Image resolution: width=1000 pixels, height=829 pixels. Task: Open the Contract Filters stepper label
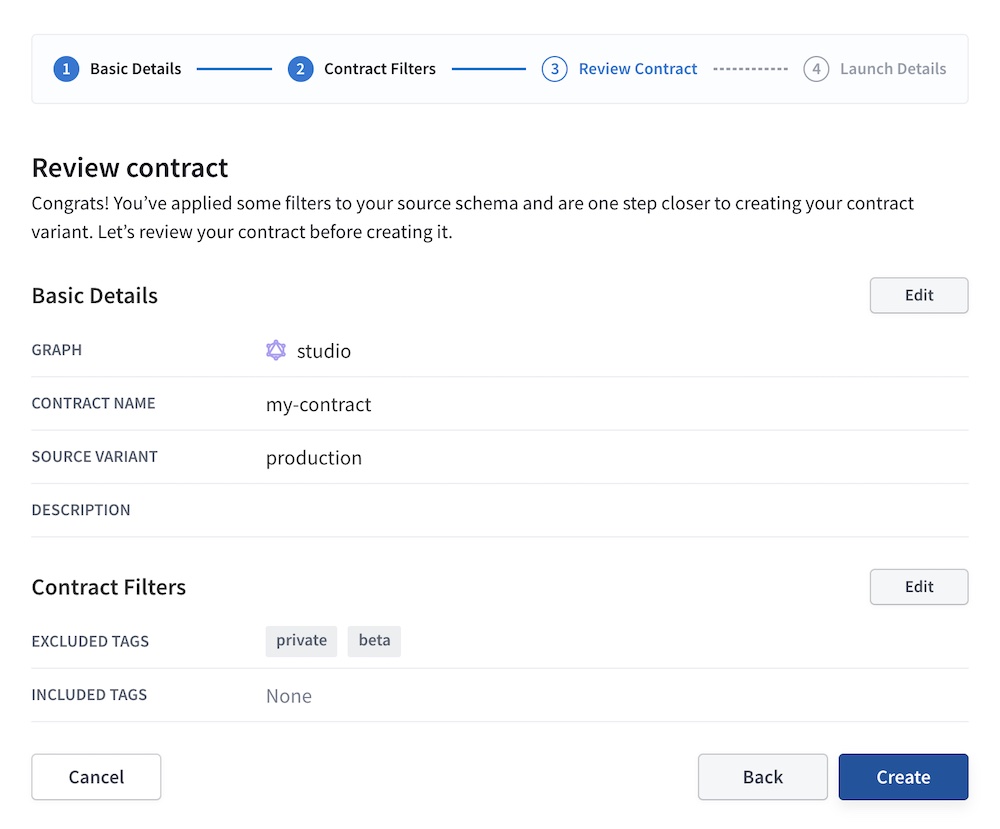(x=379, y=68)
